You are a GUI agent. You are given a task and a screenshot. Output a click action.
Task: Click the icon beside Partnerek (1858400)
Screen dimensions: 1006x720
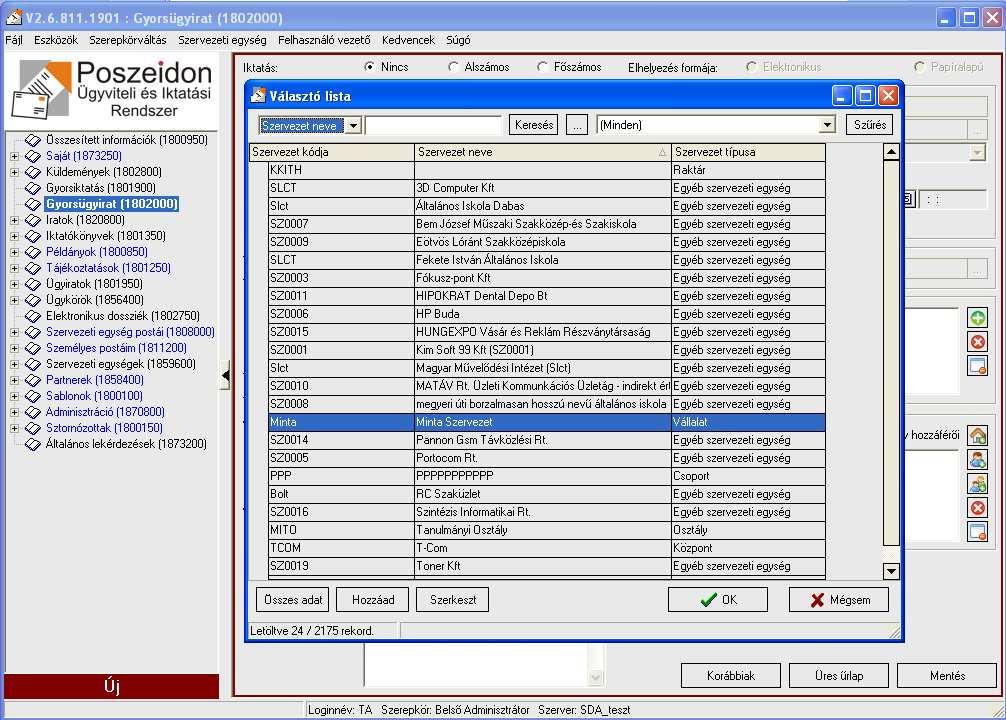click(x=33, y=380)
